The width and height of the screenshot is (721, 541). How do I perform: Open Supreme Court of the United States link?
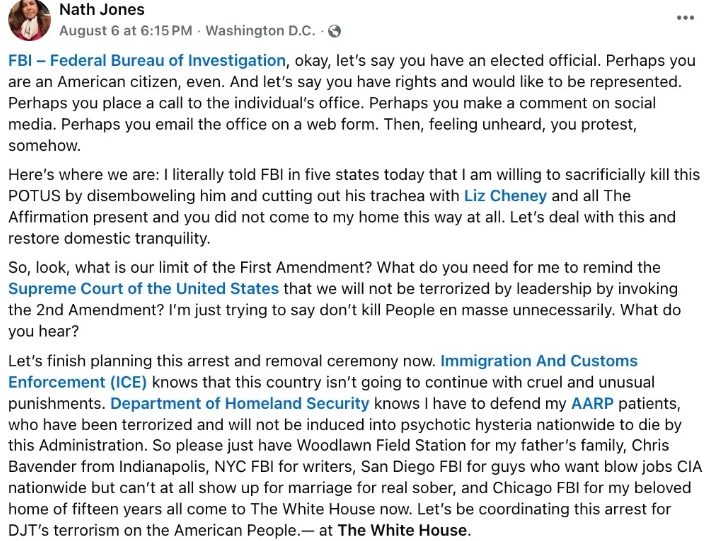pos(143,289)
